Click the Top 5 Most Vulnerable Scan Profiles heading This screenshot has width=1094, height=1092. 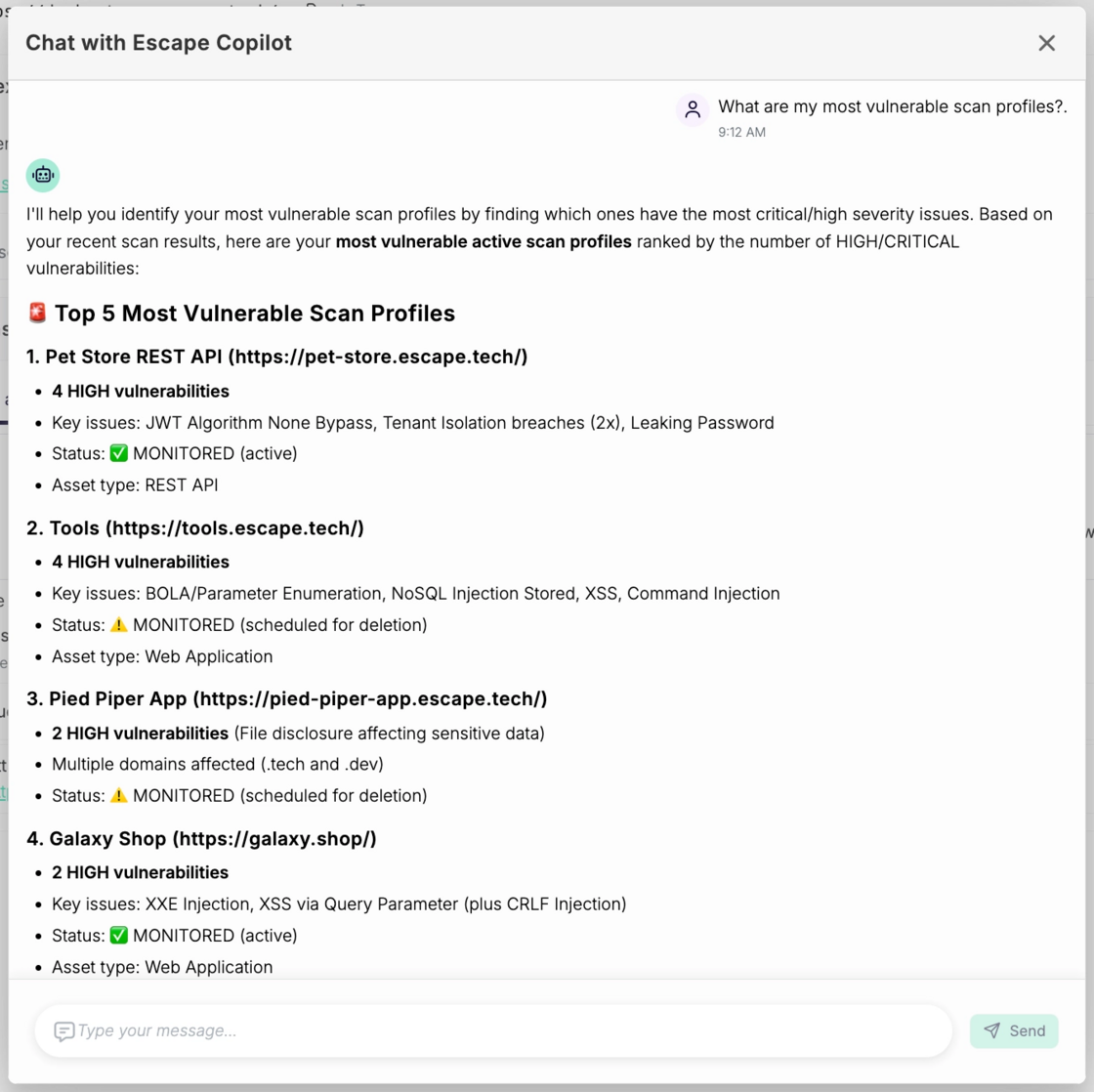[x=255, y=314]
